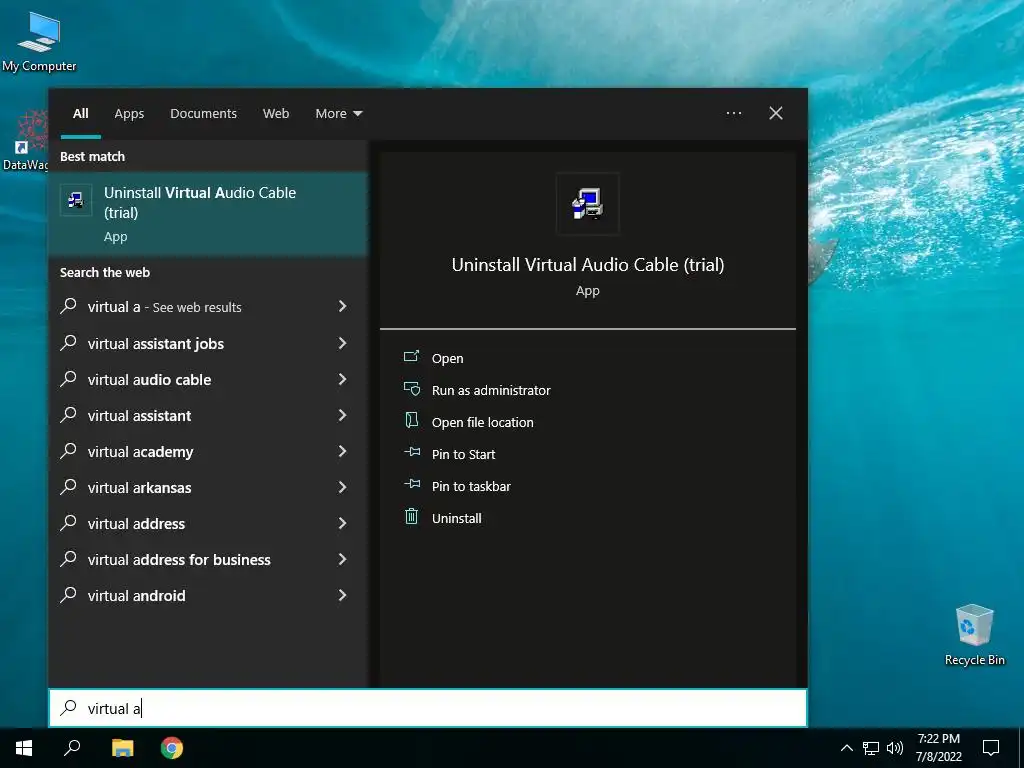Screen dimensions: 1024x768
Task: Click the magnifier icon beside 'virtual address'
Action: point(69,522)
